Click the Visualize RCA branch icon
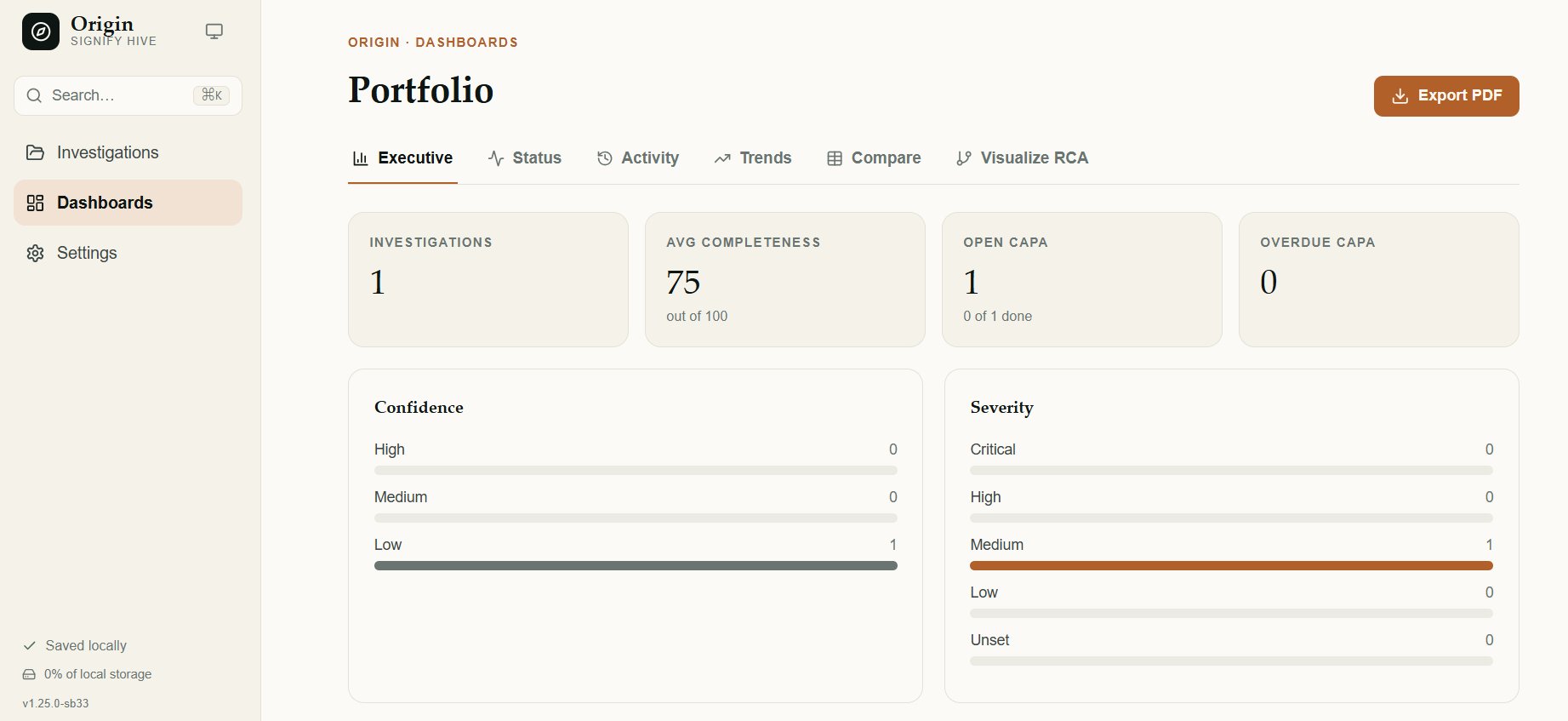Viewport: 1568px width, 721px height. pyautogui.click(x=964, y=158)
